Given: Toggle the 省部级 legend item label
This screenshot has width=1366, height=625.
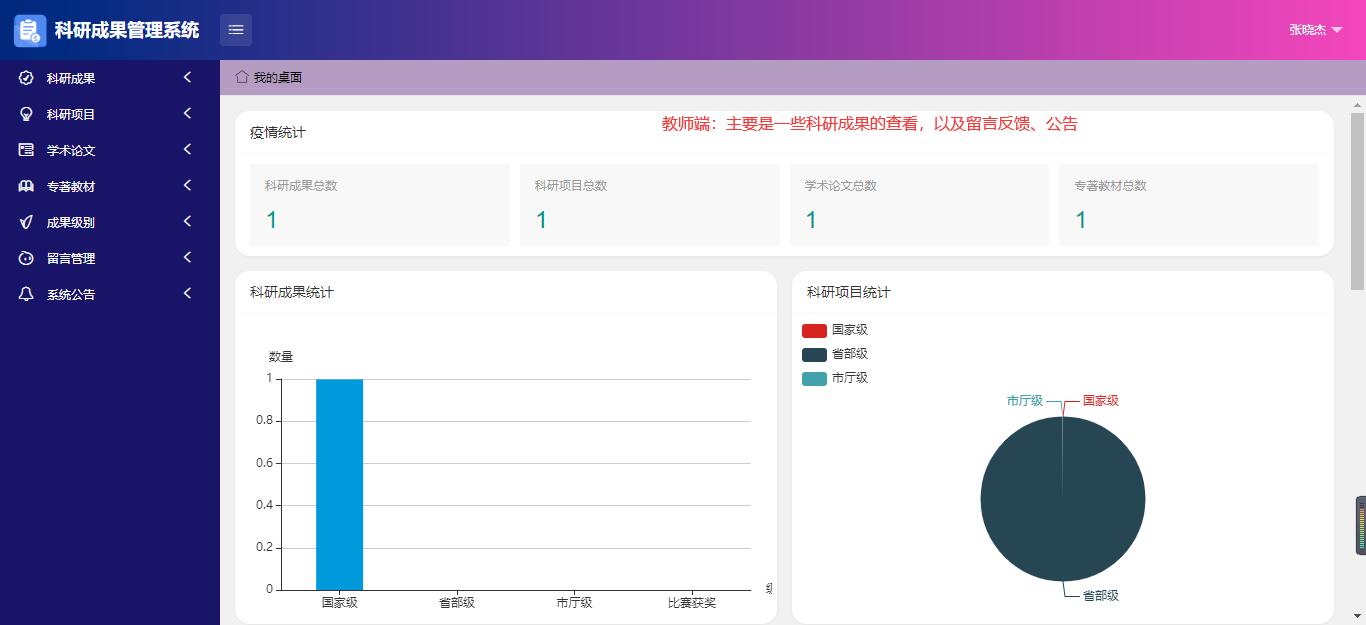Looking at the screenshot, I should [x=850, y=354].
